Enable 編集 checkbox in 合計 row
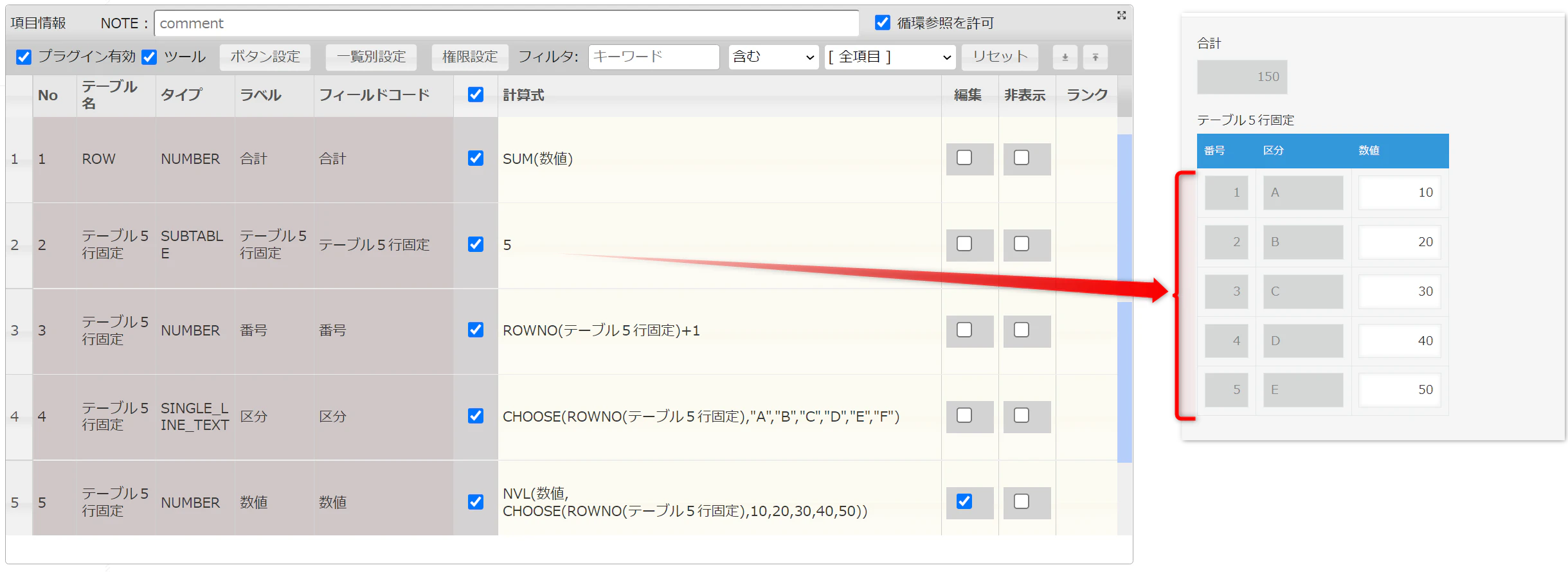 [964, 157]
